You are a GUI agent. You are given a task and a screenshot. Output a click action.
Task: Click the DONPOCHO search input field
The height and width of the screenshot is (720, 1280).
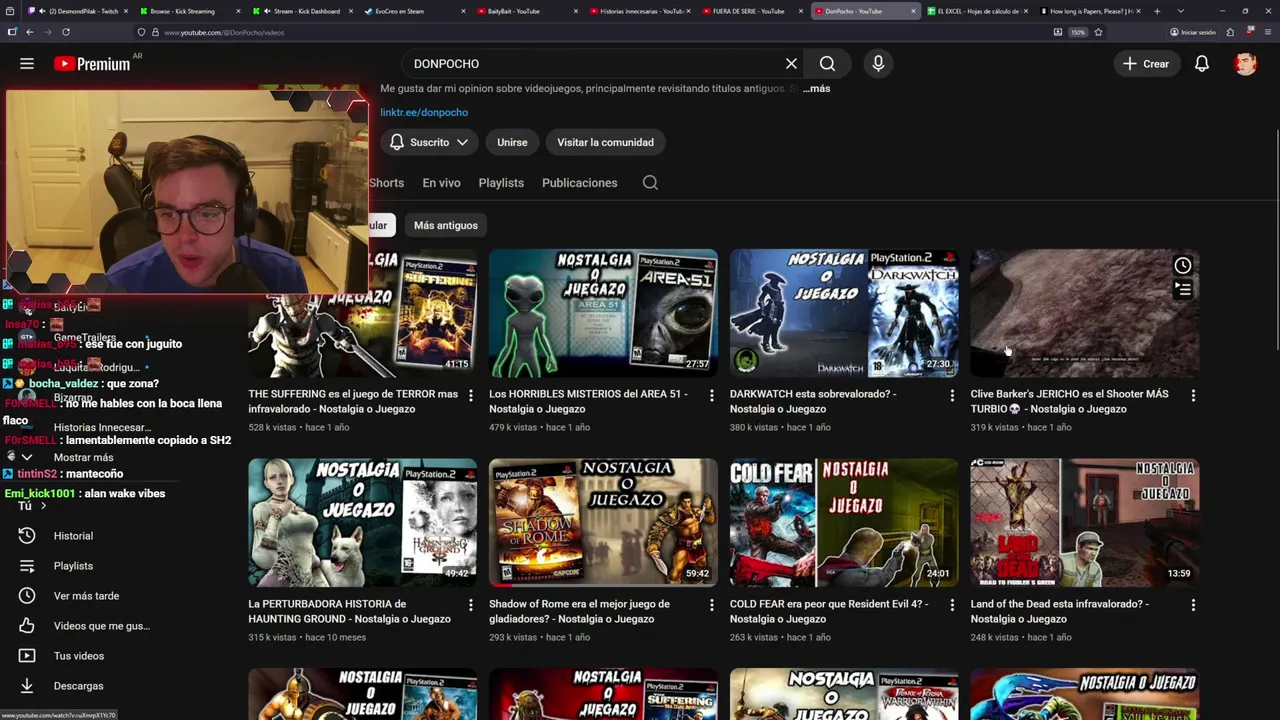pyautogui.click(x=590, y=63)
